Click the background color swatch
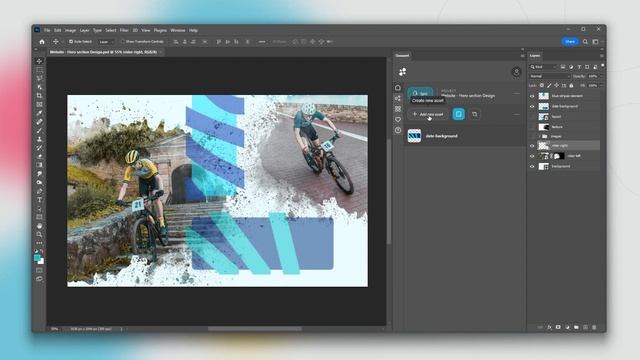Screen dimensions: 640x360 click(41, 262)
